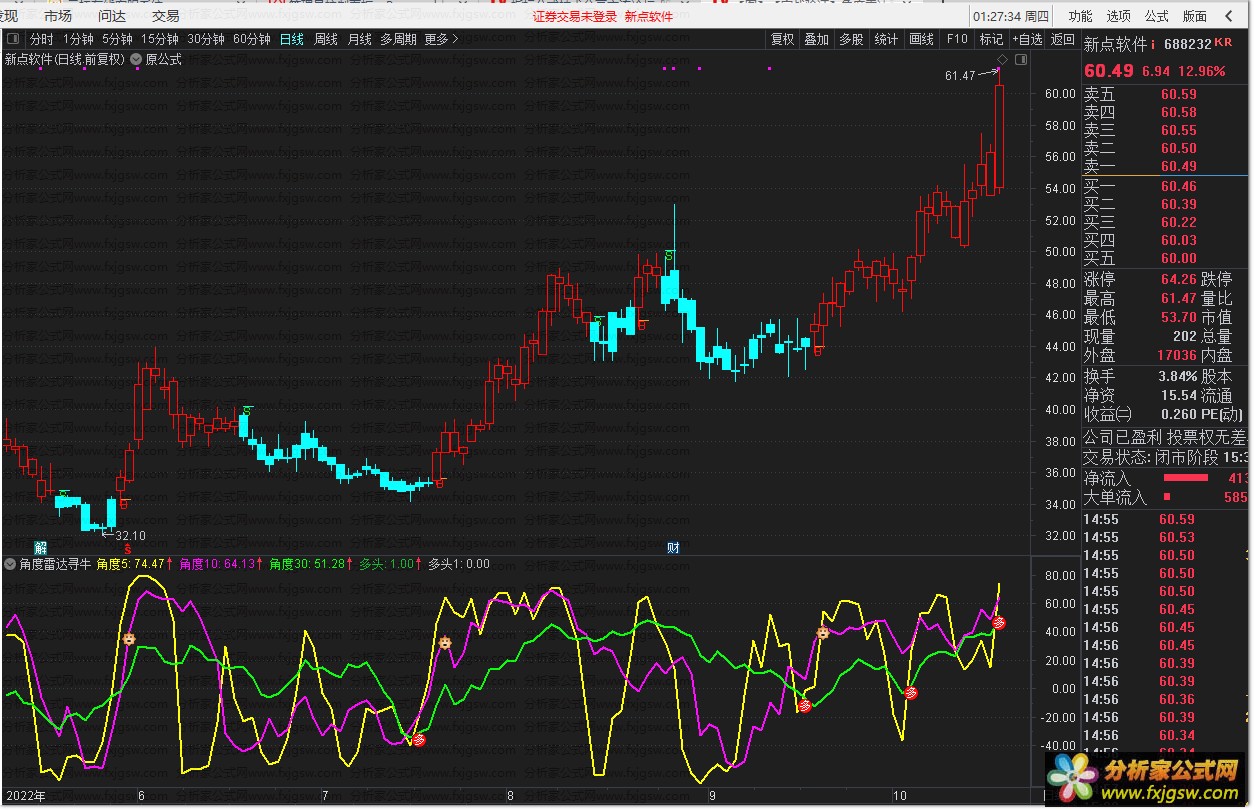Click the yellow 角度5: 74.47 value
Screen dimensions: 1255x810
click(x=131, y=564)
